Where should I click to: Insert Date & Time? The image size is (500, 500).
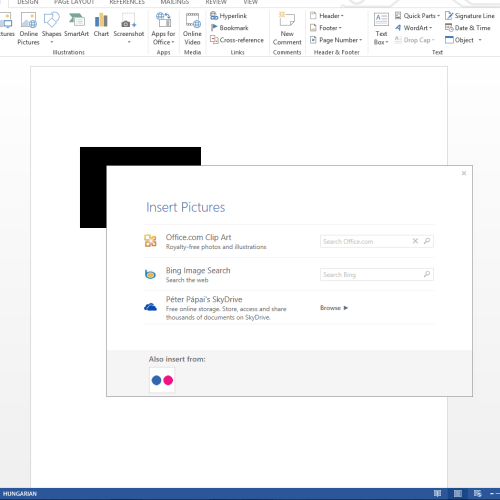(x=468, y=28)
